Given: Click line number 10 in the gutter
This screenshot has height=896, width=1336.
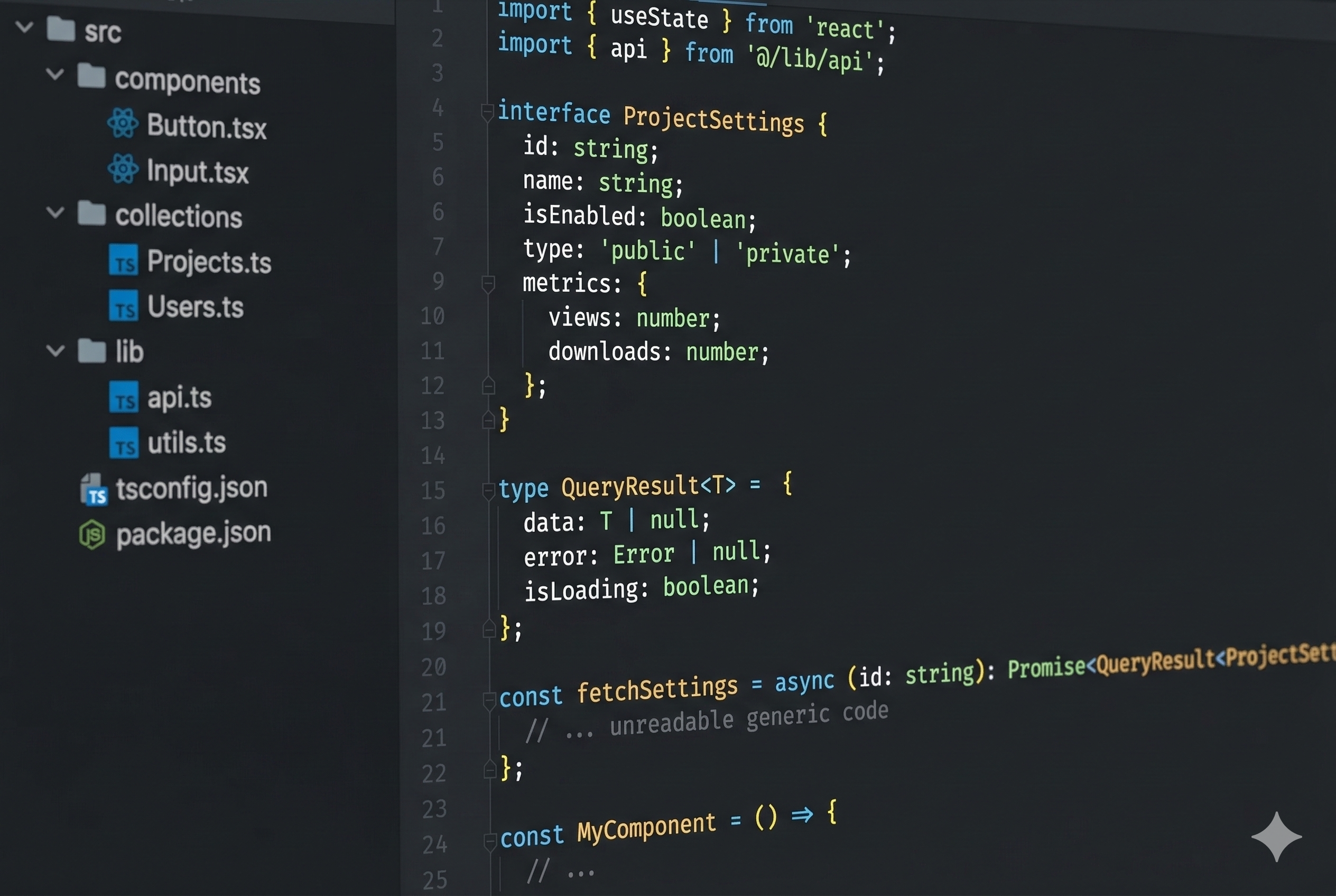Looking at the screenshot, I should coord(433,316).
